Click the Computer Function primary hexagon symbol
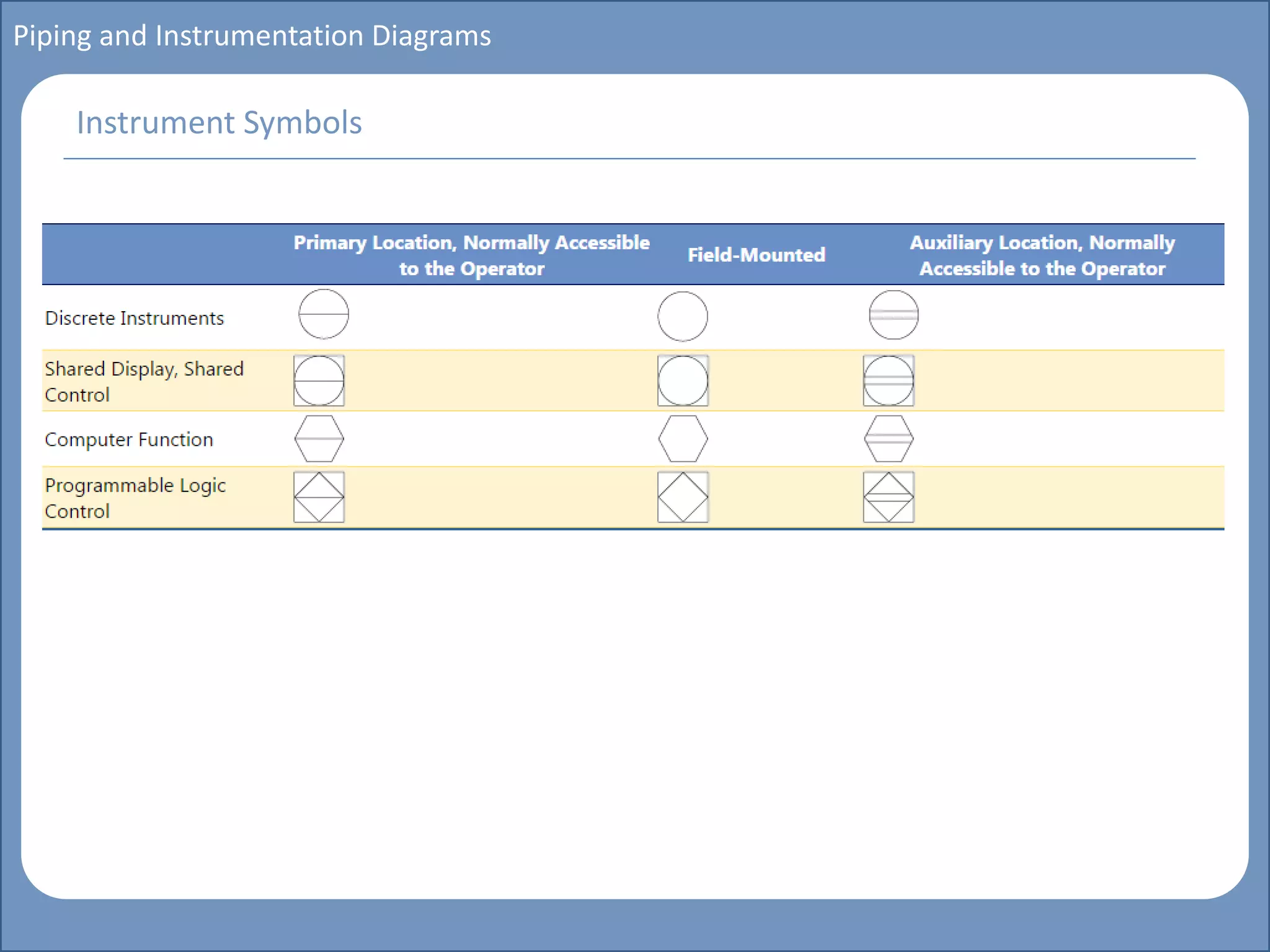 (x=319, y=439)
